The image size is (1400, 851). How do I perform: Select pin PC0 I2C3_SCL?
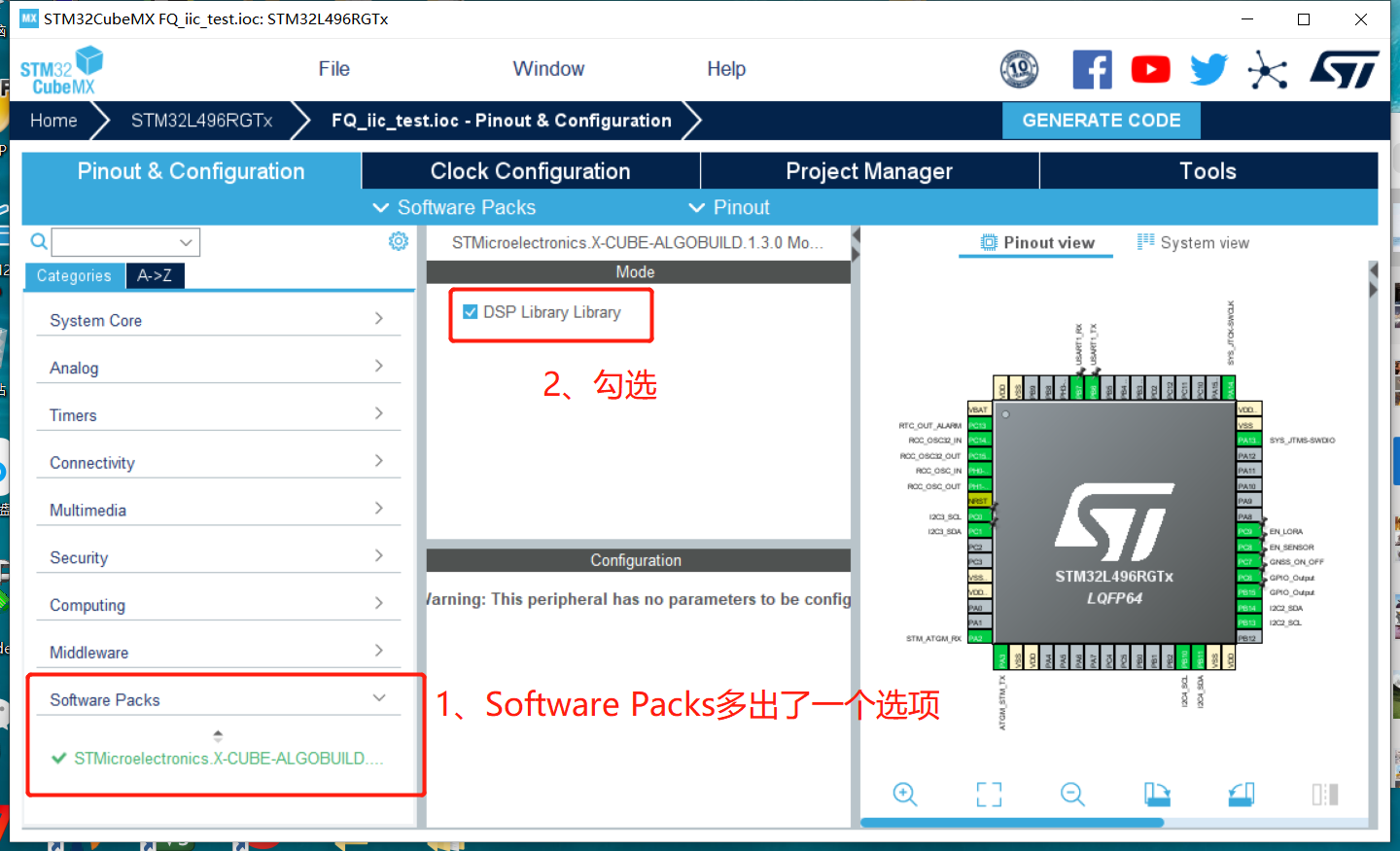978,516
